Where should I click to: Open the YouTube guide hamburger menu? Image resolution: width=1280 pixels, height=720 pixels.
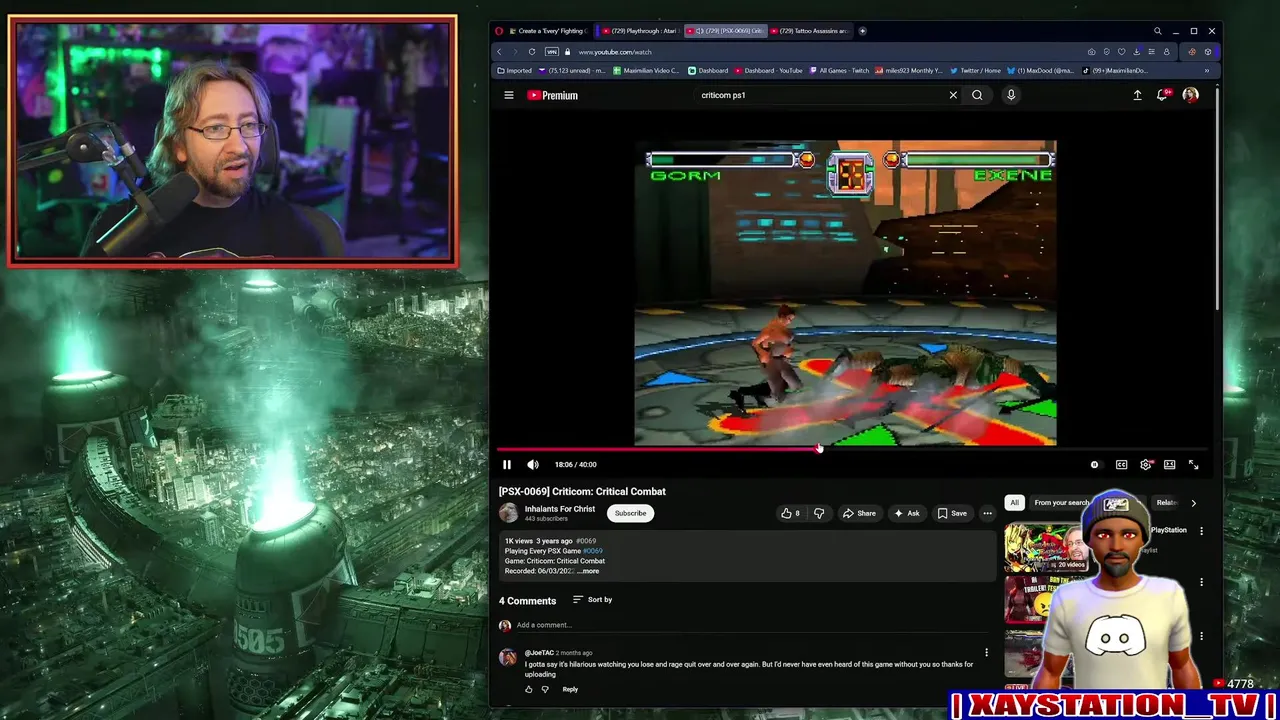[508, 95]
